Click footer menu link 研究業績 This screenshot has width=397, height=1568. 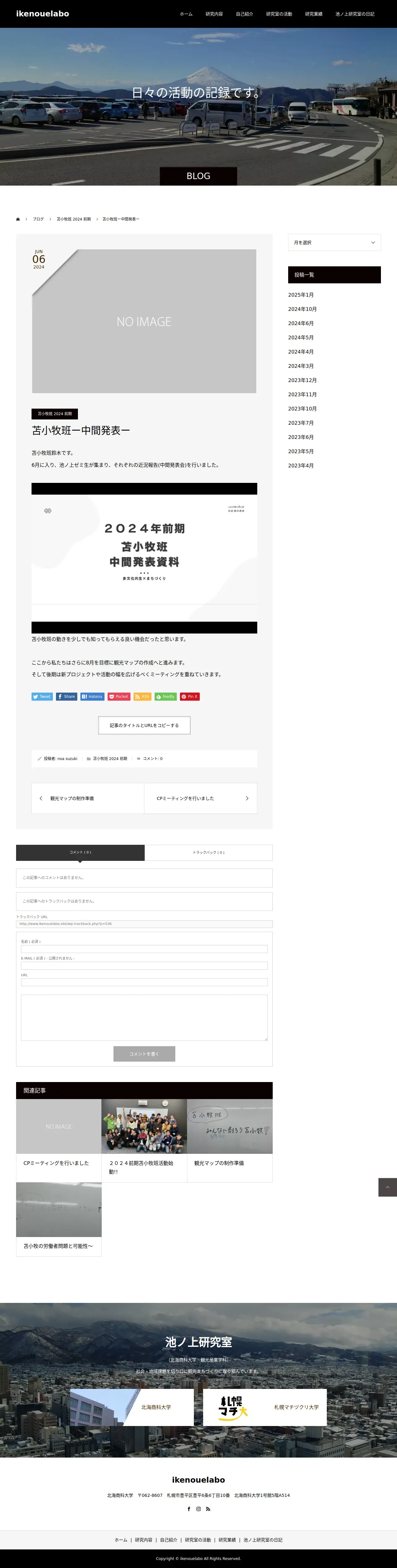[227, 1540]
